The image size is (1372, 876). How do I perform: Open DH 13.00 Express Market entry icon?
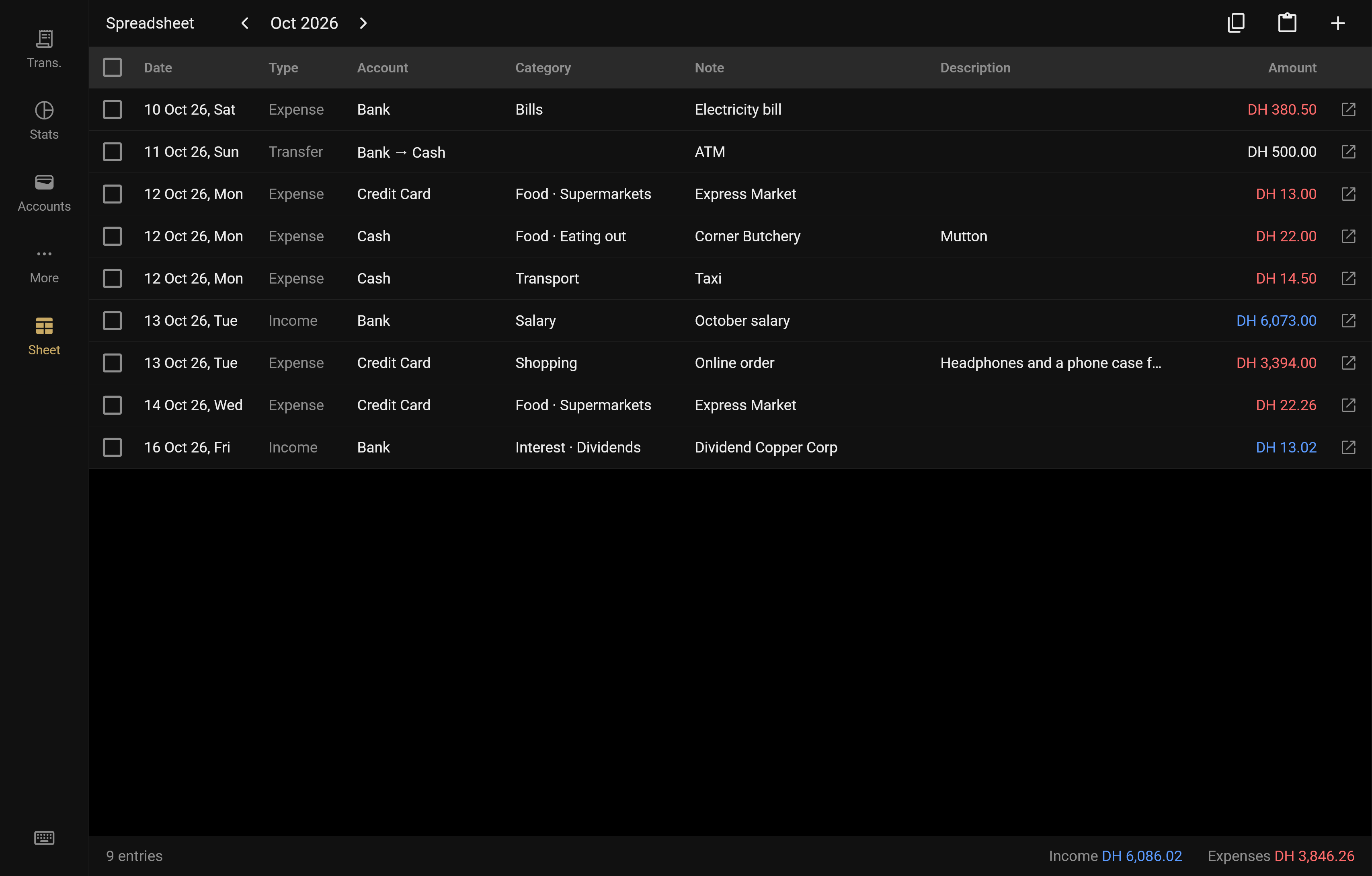[x=1348, y=194]
